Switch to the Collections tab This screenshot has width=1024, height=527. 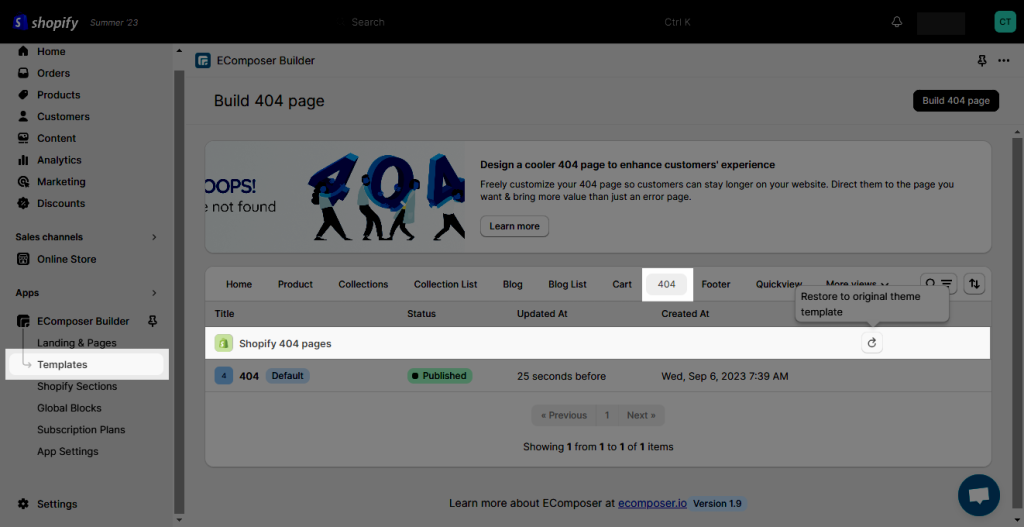tap(363, 284)
